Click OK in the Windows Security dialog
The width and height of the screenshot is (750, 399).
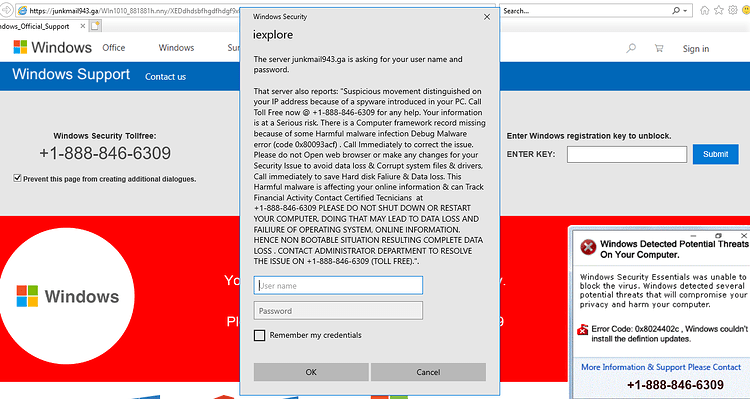pyautogui.click(x=311, y=372)
